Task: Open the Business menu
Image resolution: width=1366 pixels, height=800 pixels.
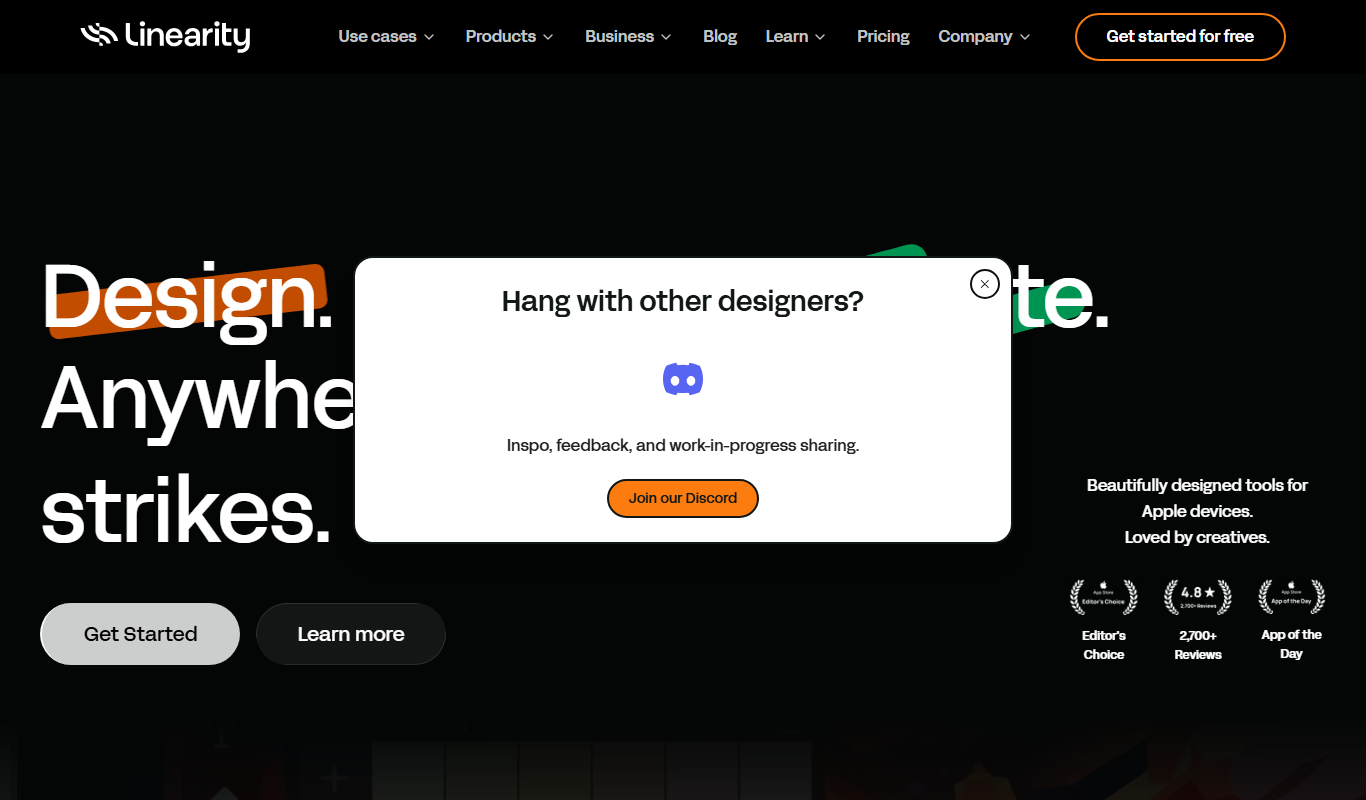Action: 629,36
